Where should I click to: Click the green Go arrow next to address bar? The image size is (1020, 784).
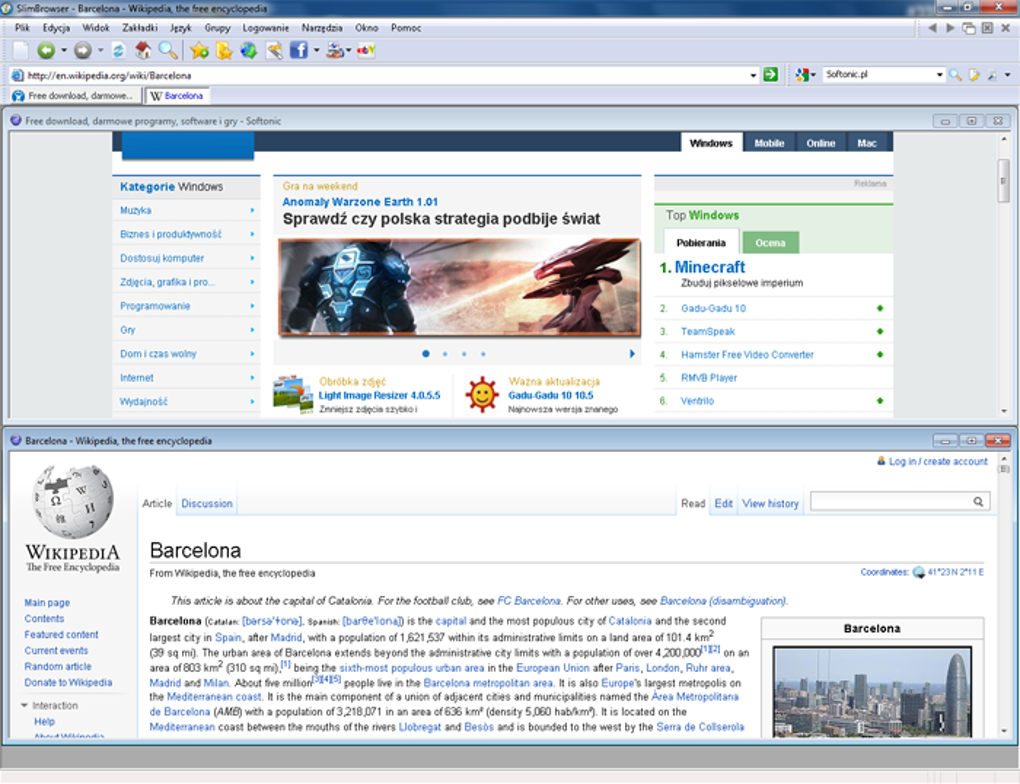pyautogui.click(x=770, y=75)
